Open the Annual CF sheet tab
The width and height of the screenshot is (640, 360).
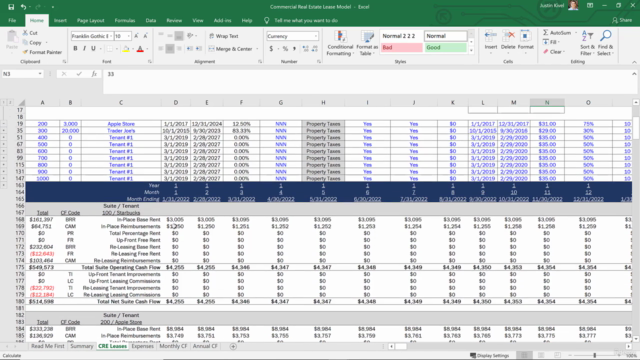tap(205, 346)
